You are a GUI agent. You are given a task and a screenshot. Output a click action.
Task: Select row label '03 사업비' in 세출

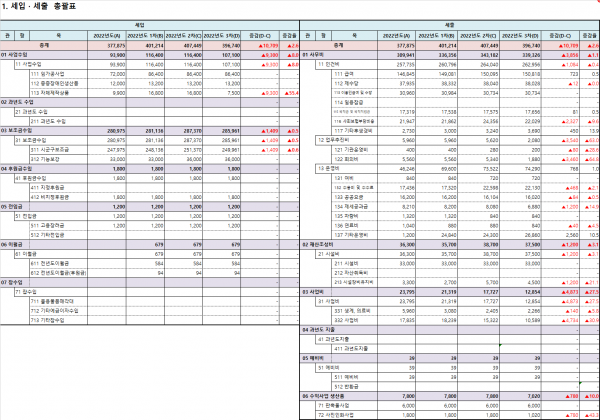coord(313,292)
